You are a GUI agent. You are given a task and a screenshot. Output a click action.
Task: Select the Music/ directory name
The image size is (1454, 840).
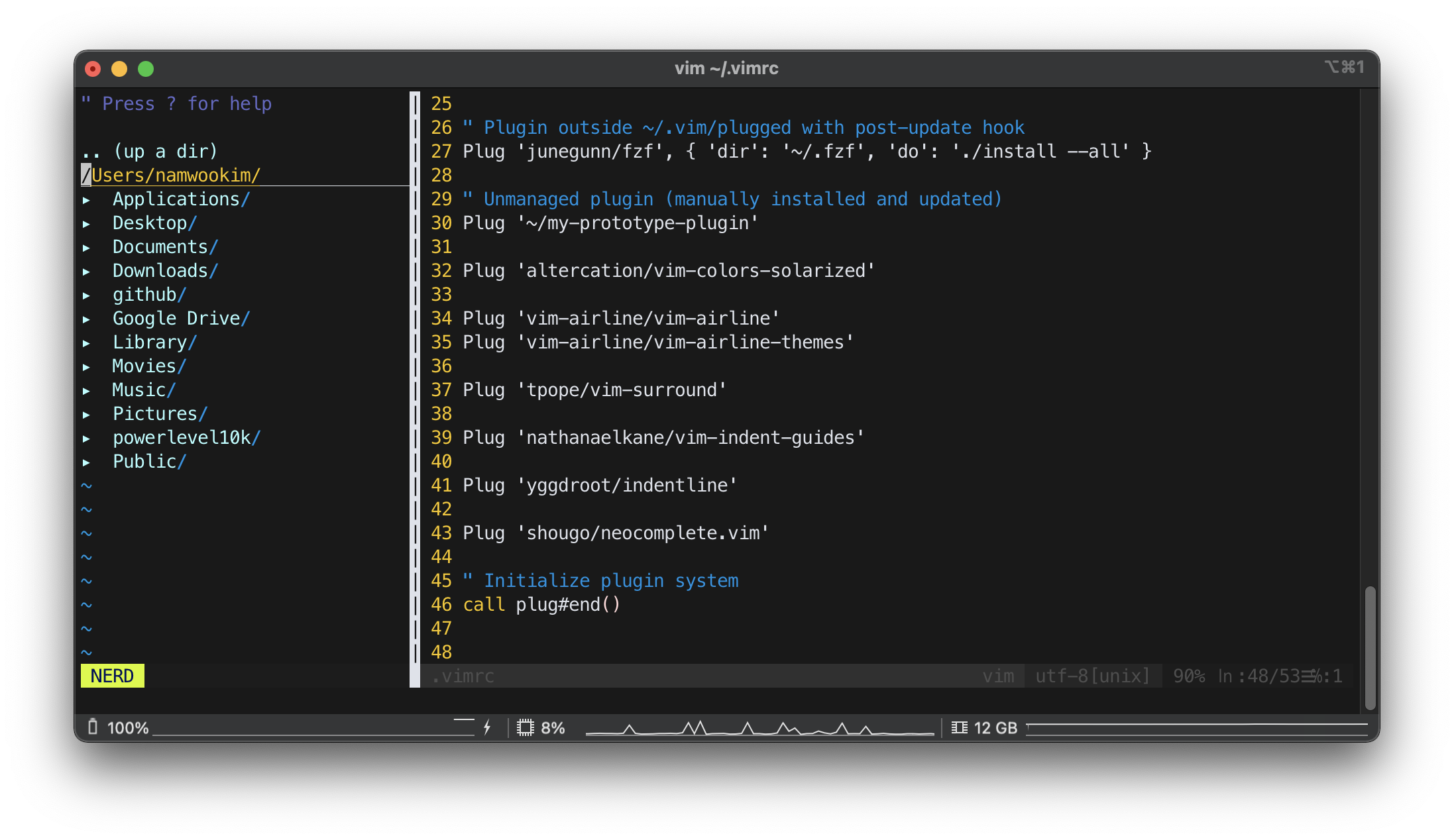click(x=144, y=390)
